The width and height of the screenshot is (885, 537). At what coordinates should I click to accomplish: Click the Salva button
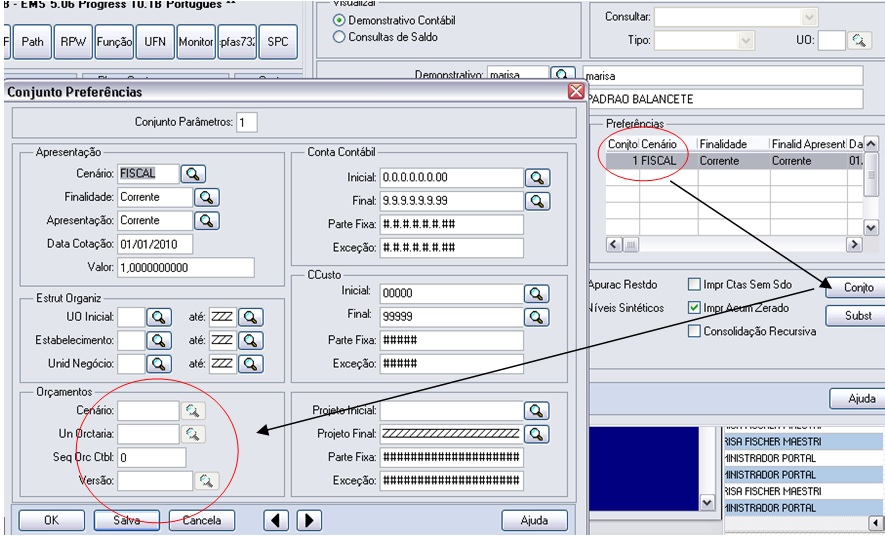tap(126, 520)
